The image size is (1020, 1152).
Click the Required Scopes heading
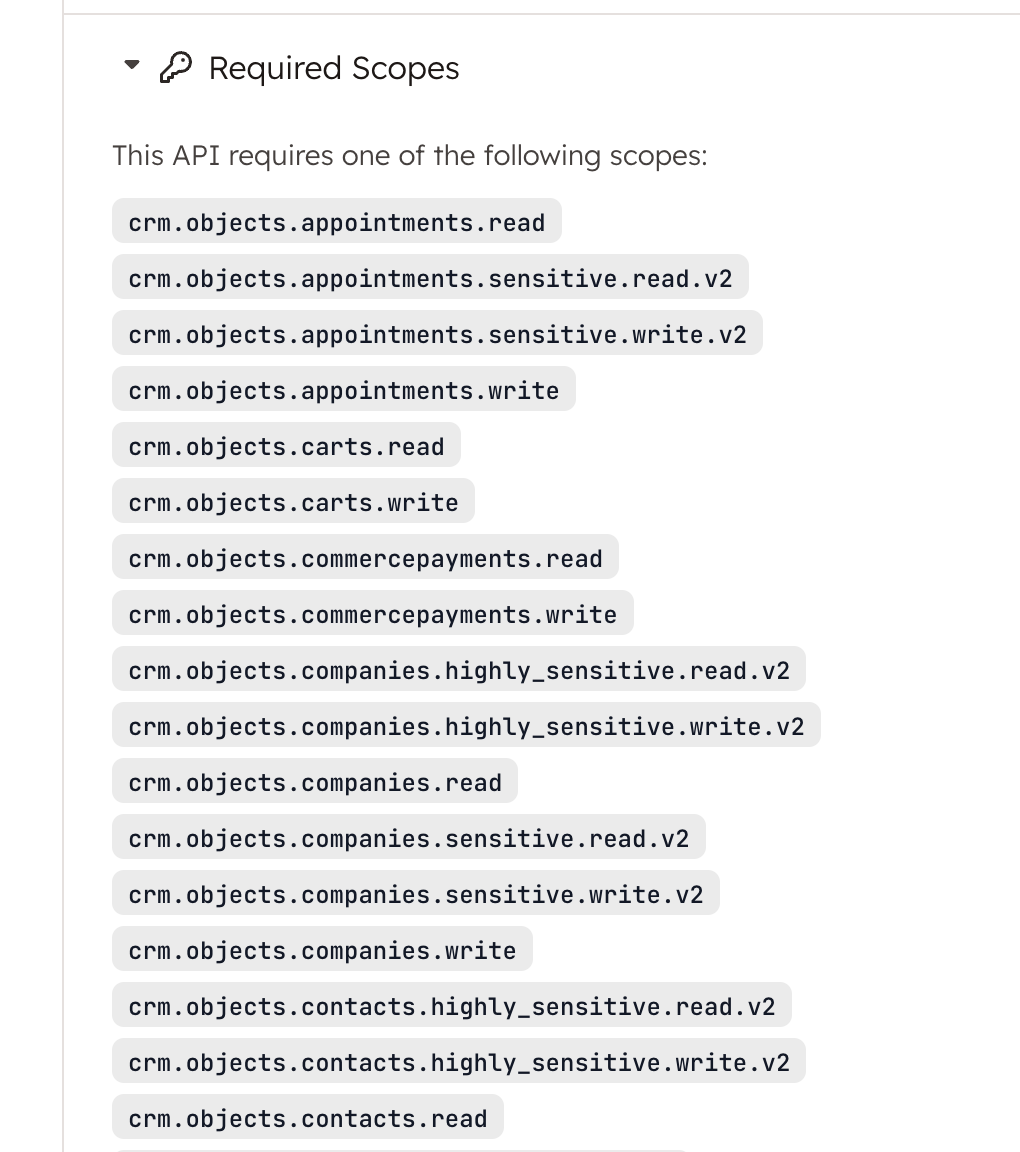pos(333,68)
